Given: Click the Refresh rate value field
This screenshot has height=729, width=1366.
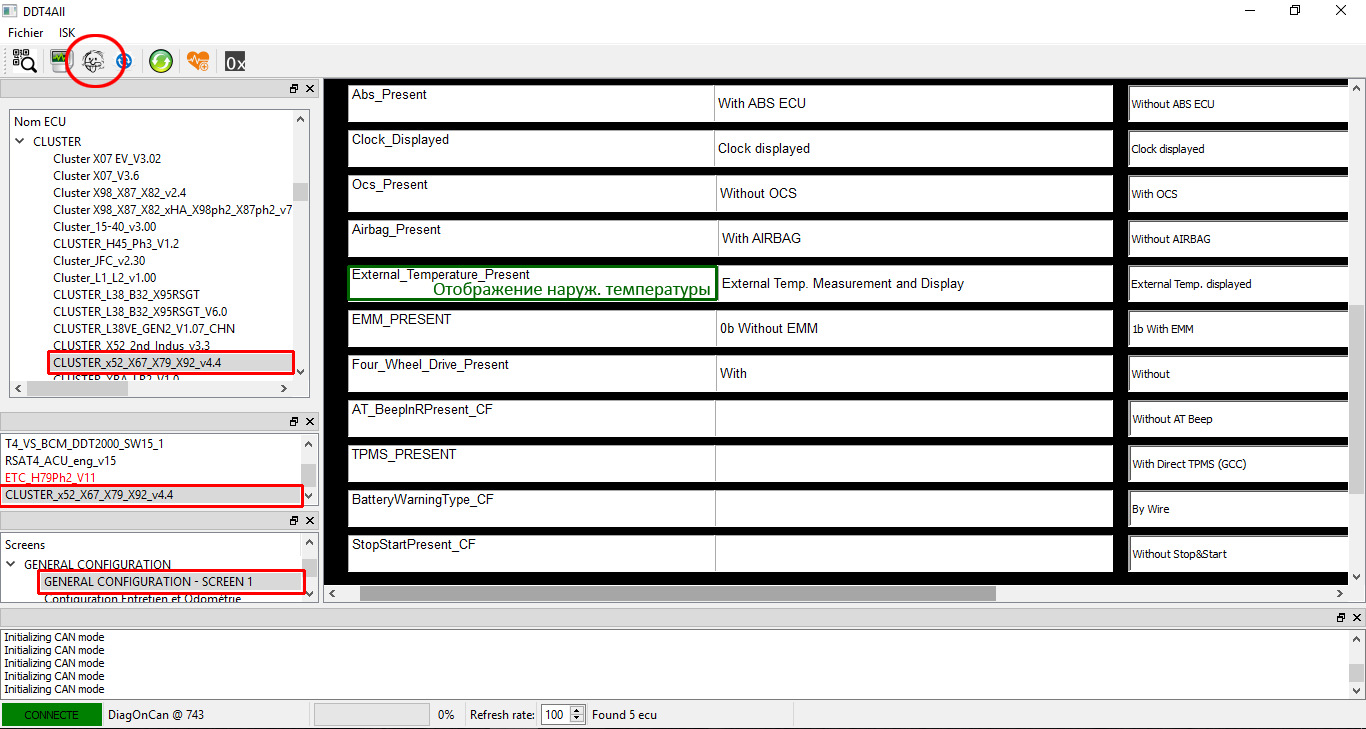Looking at the screenshot, I should pyautogui.click(x=553, y=715).
